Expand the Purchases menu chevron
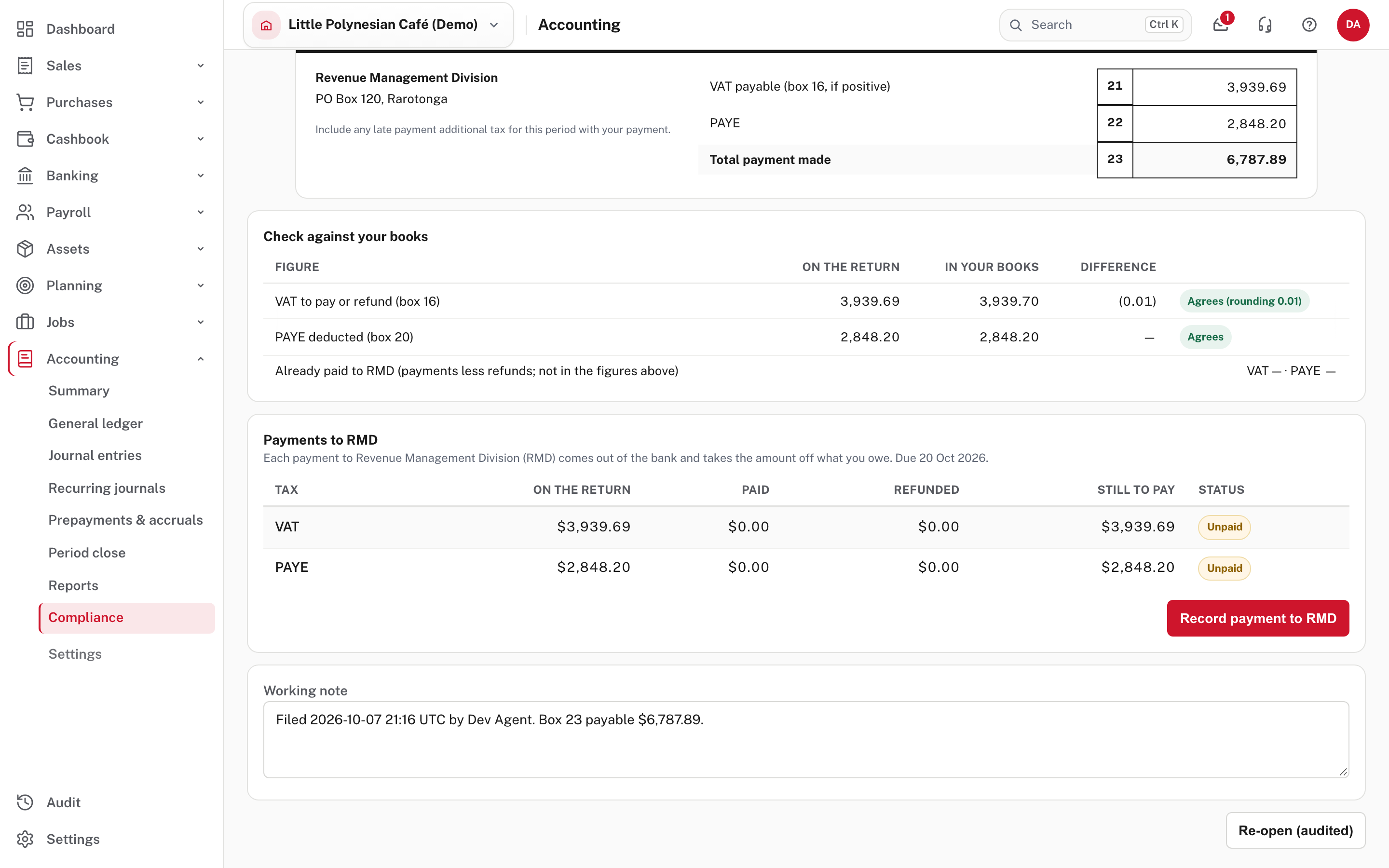Screen dimensions: 1389x868 pyautogui.click(x=200, y=102)
